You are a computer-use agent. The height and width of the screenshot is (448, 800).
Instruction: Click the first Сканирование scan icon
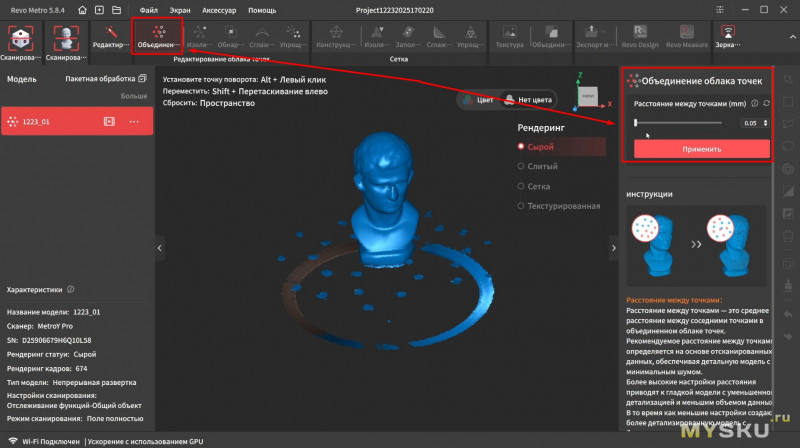tap(22, 38)
